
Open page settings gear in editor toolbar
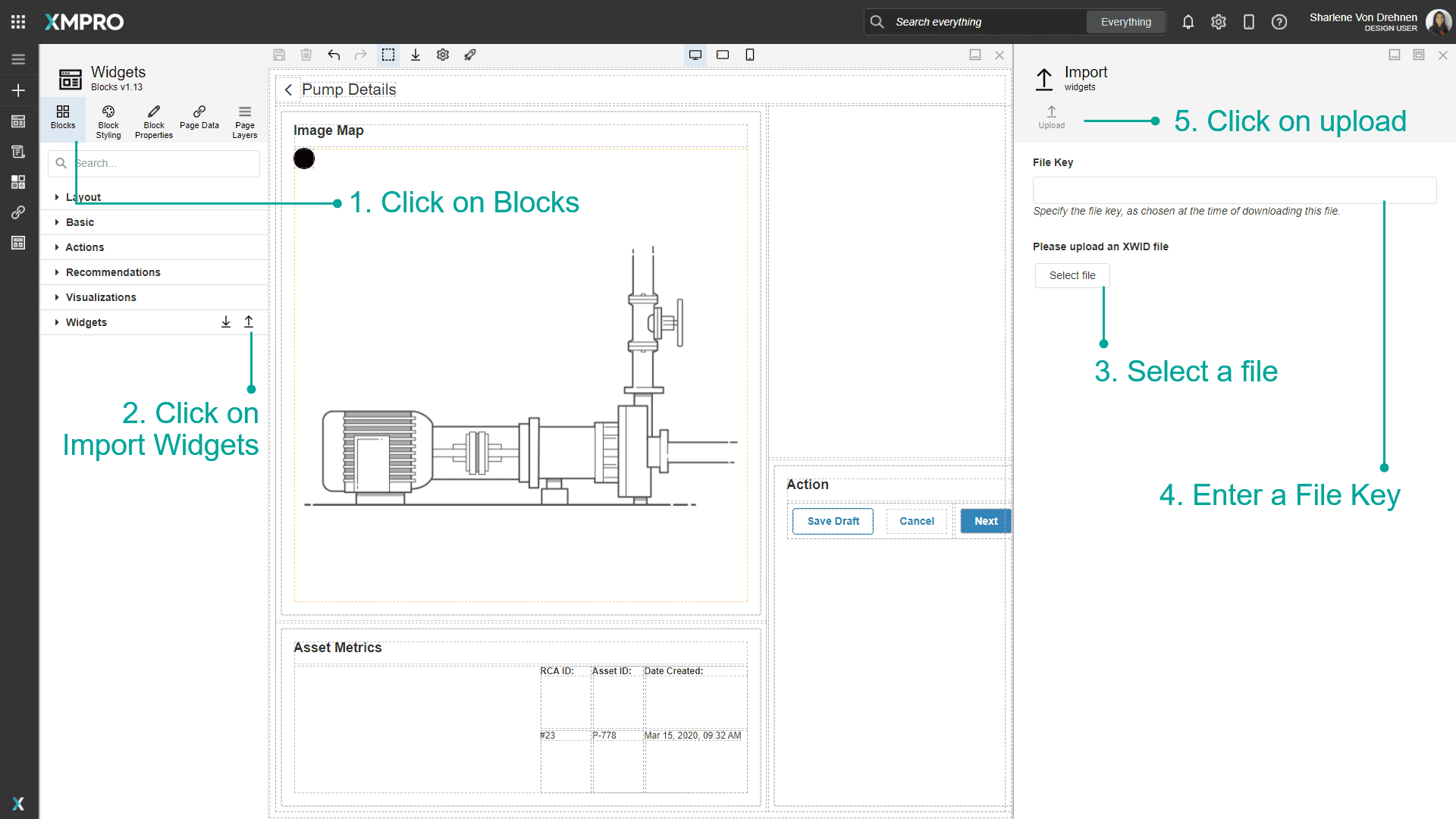[443, 55]
